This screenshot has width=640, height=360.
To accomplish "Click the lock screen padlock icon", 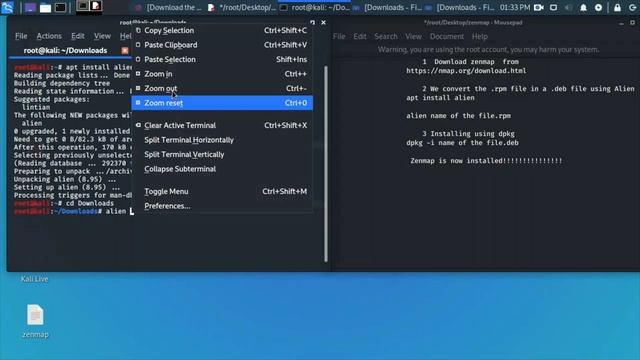I will (617, 7).
